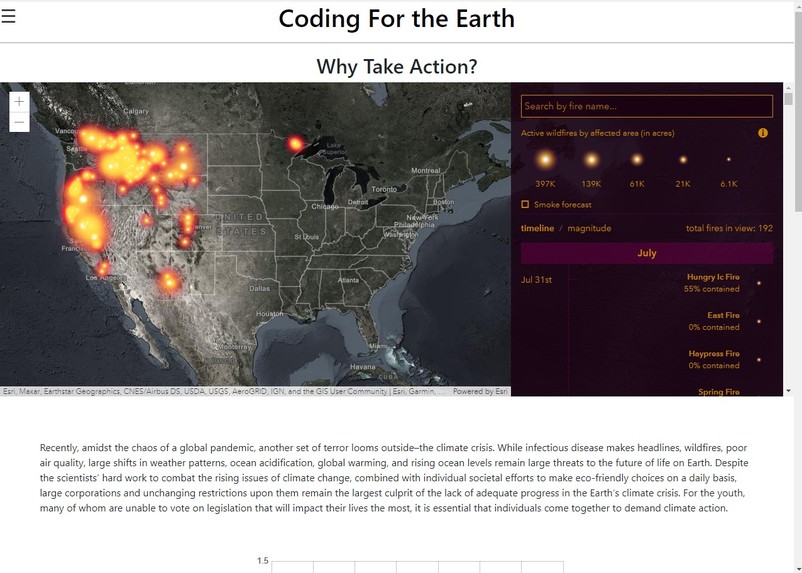Image resolution: width=802 pixels, height=573 pixels.
Task: Select the 61K acres legend circle
Action: [637, 160]
